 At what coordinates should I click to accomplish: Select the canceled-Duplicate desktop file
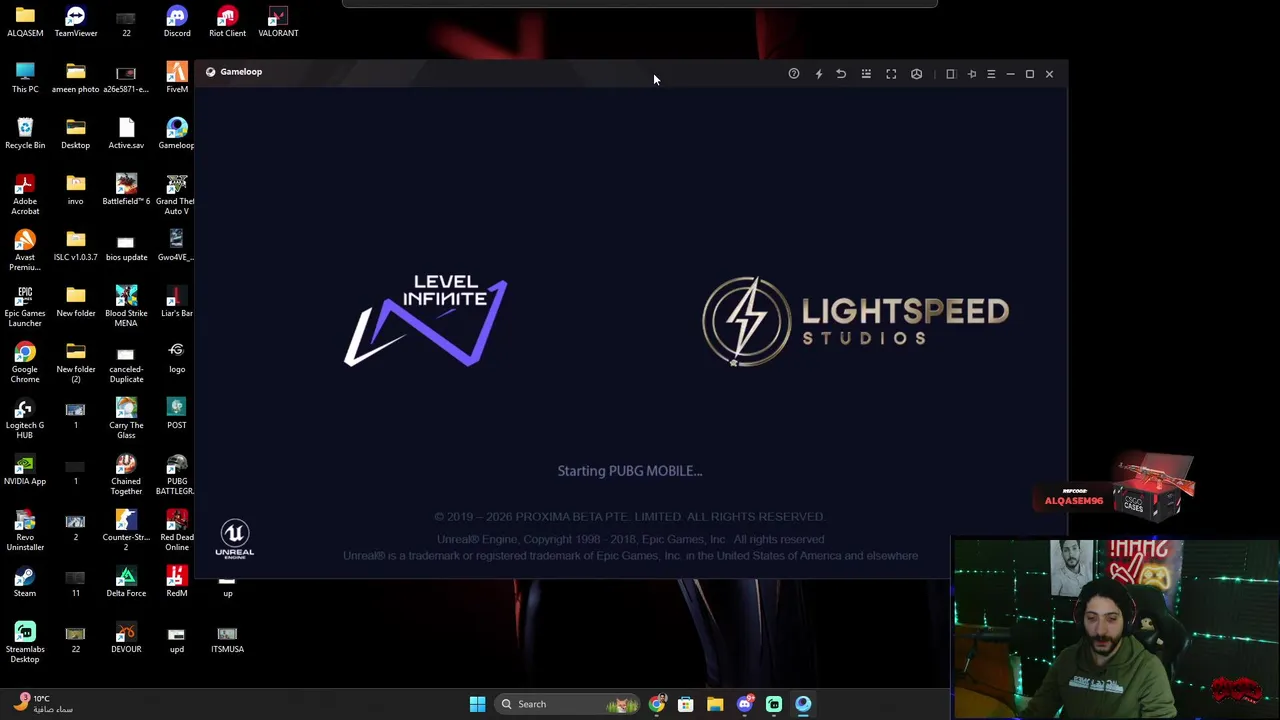click(x=126, y=363)
